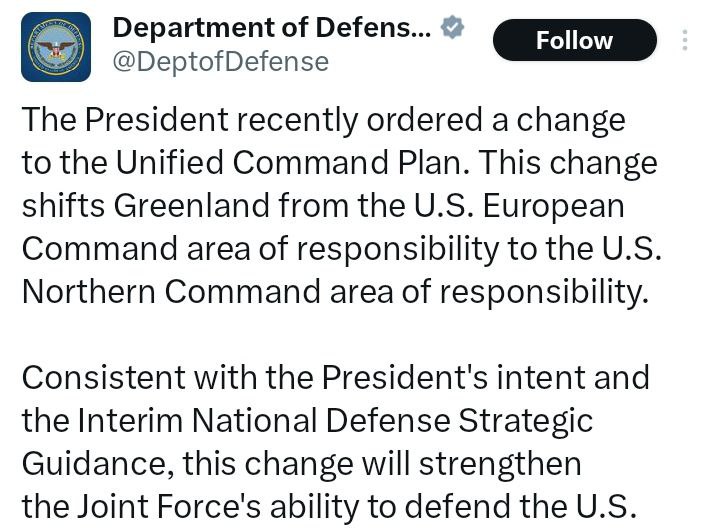Click the word Interim in second paragraph
Image resolution: width=720 pixels, height=530 pixels.
coord(130,420)
